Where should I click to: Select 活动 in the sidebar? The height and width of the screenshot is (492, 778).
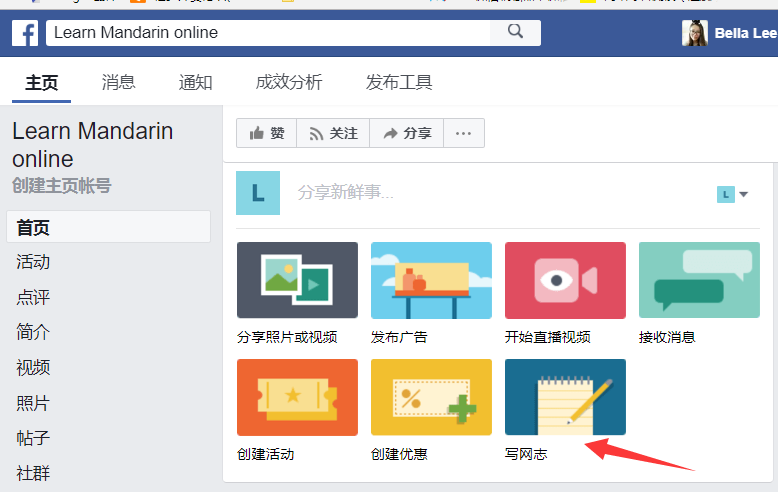[33, 262]
